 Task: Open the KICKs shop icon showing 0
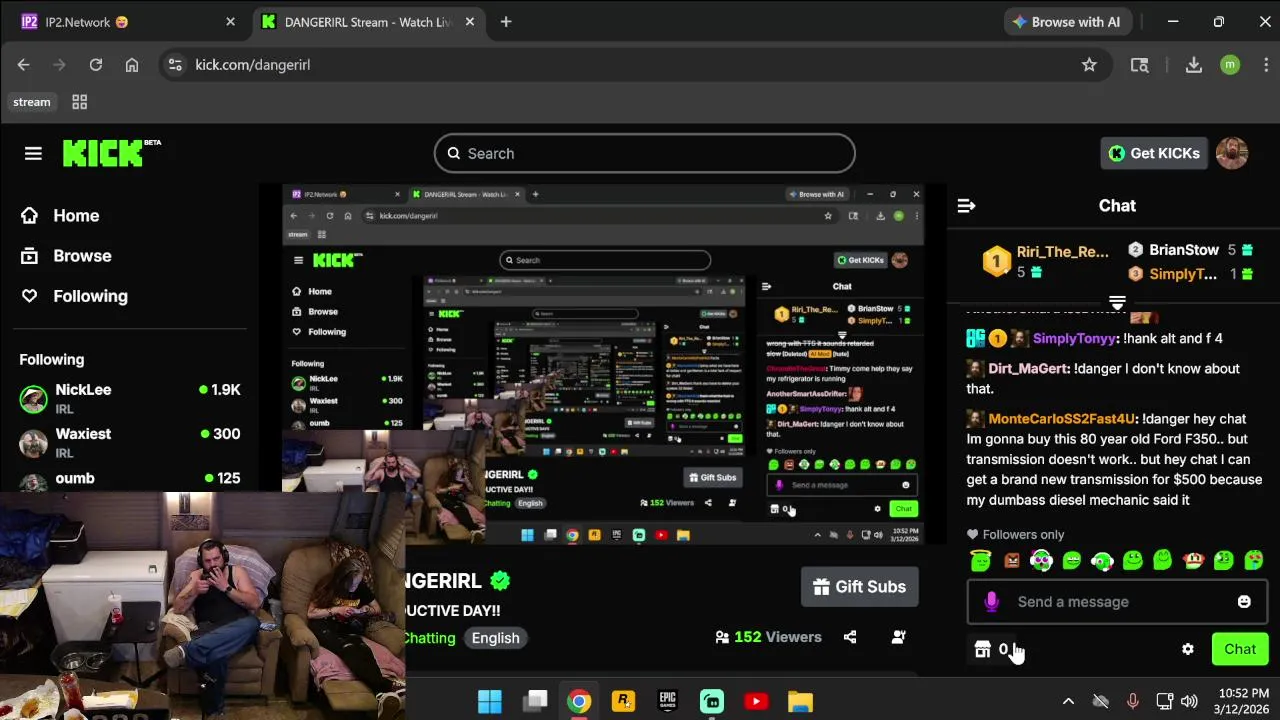pos(991,649)
